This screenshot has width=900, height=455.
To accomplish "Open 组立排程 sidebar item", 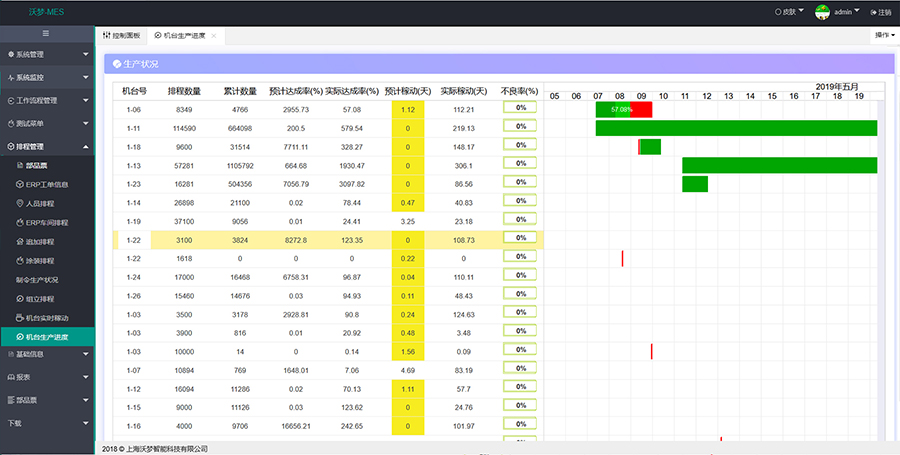I will click(40, 299).
